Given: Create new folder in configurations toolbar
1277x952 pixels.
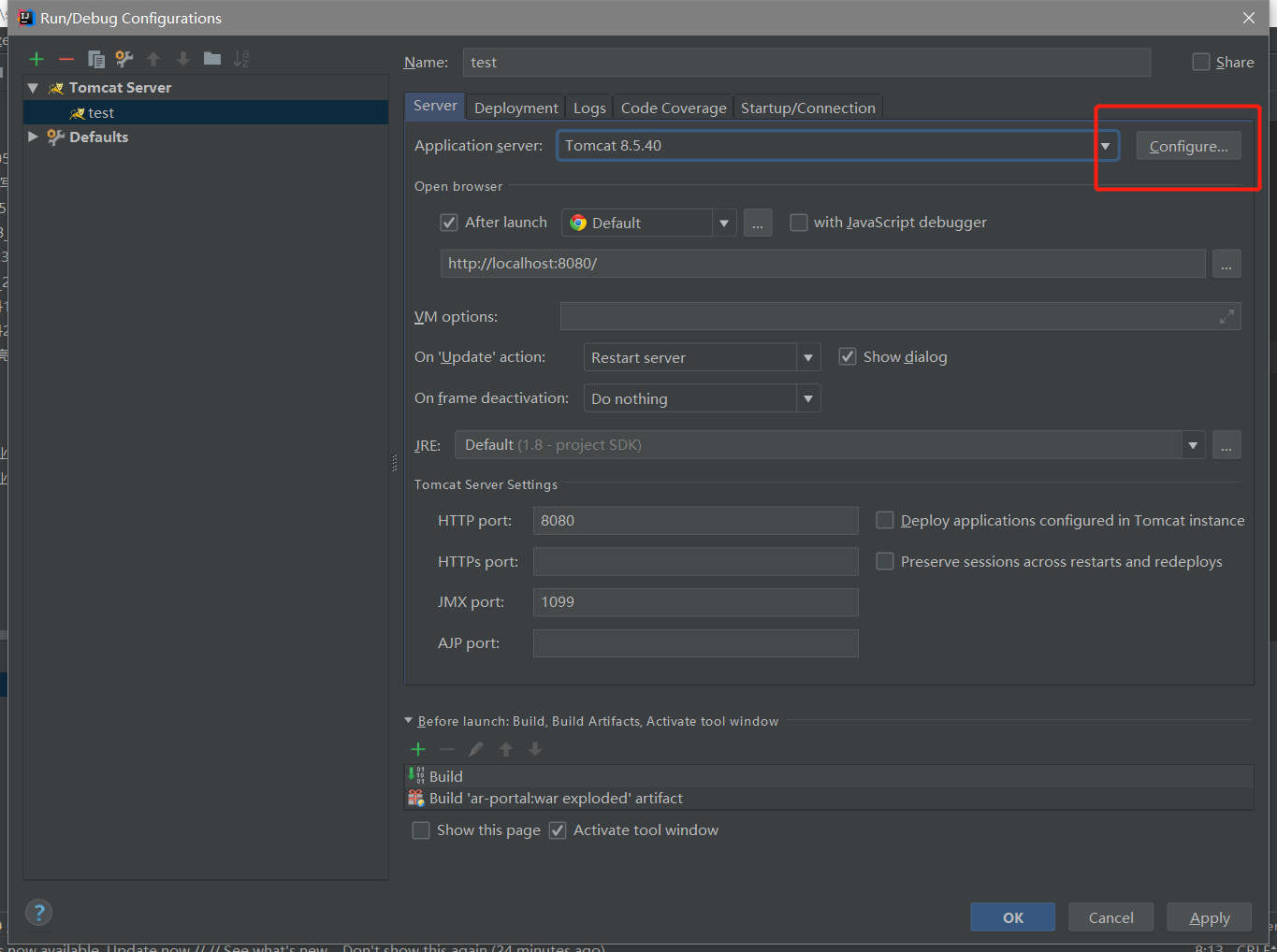Looking at the screenshot, I should [x=212, y=59].
